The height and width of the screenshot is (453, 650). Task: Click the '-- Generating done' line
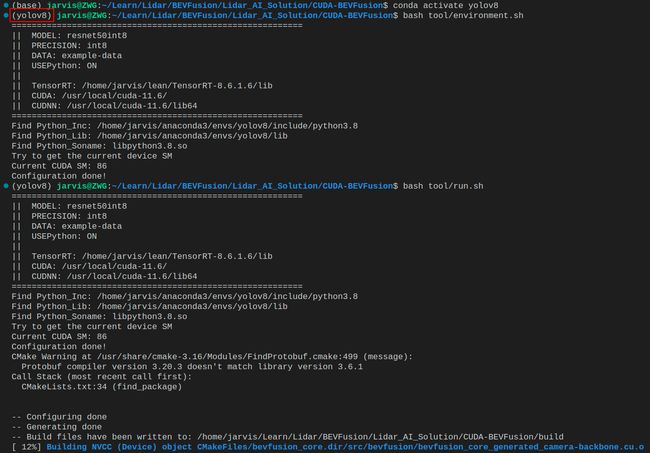click(57, 427)
